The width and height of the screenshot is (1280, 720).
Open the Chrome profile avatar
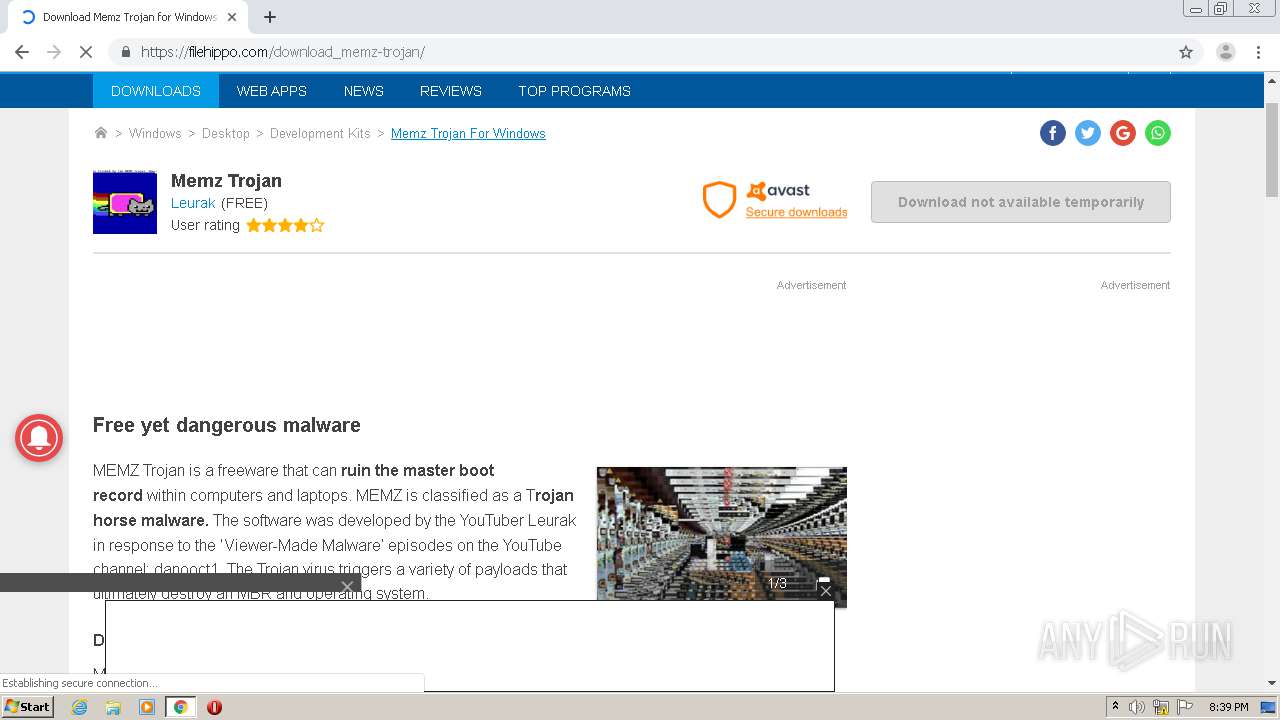[1225, 52]
